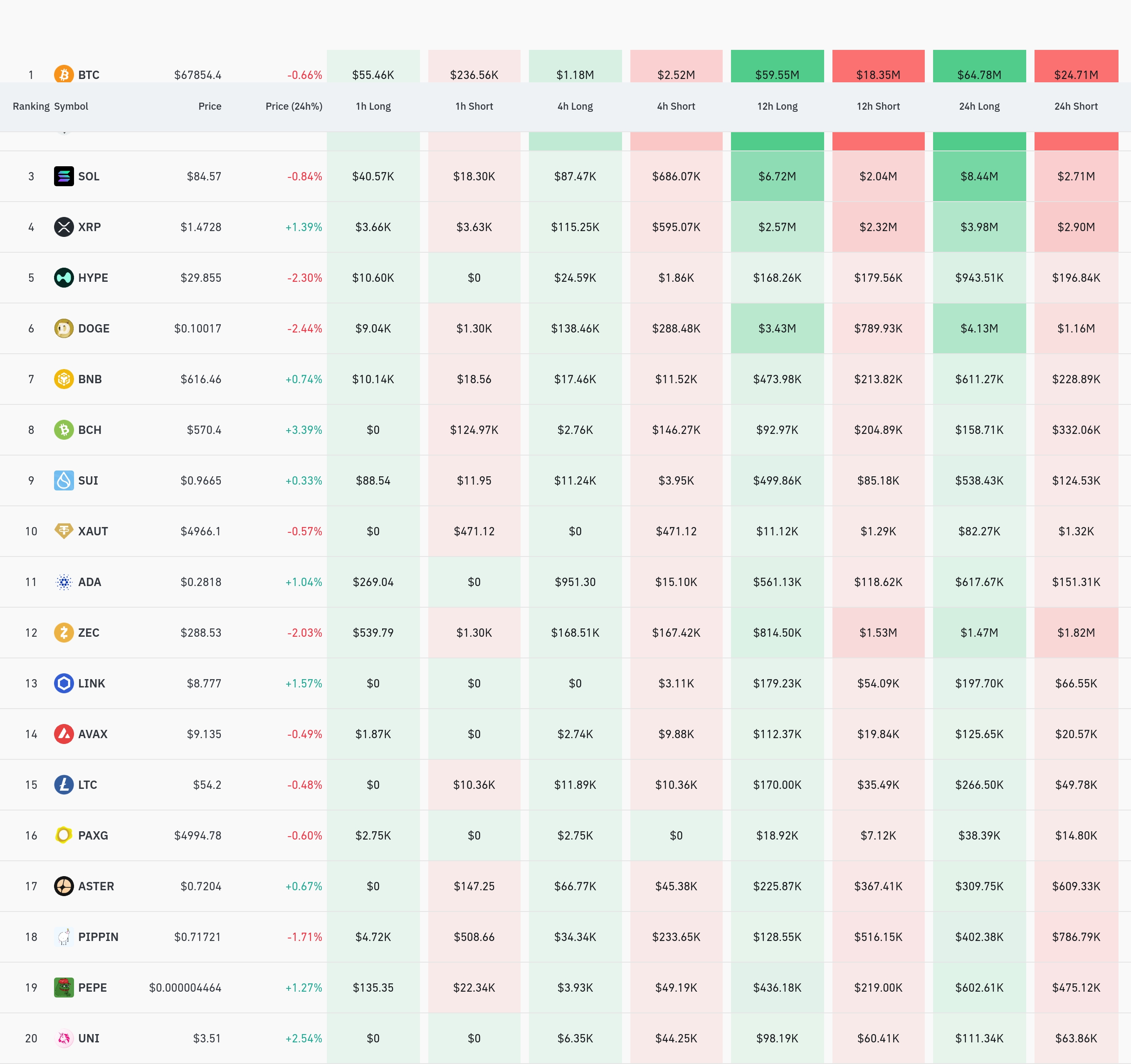Click the XRP coin logo
The height and width of the screenshot is (1064, 1131).
pos(64,227)
